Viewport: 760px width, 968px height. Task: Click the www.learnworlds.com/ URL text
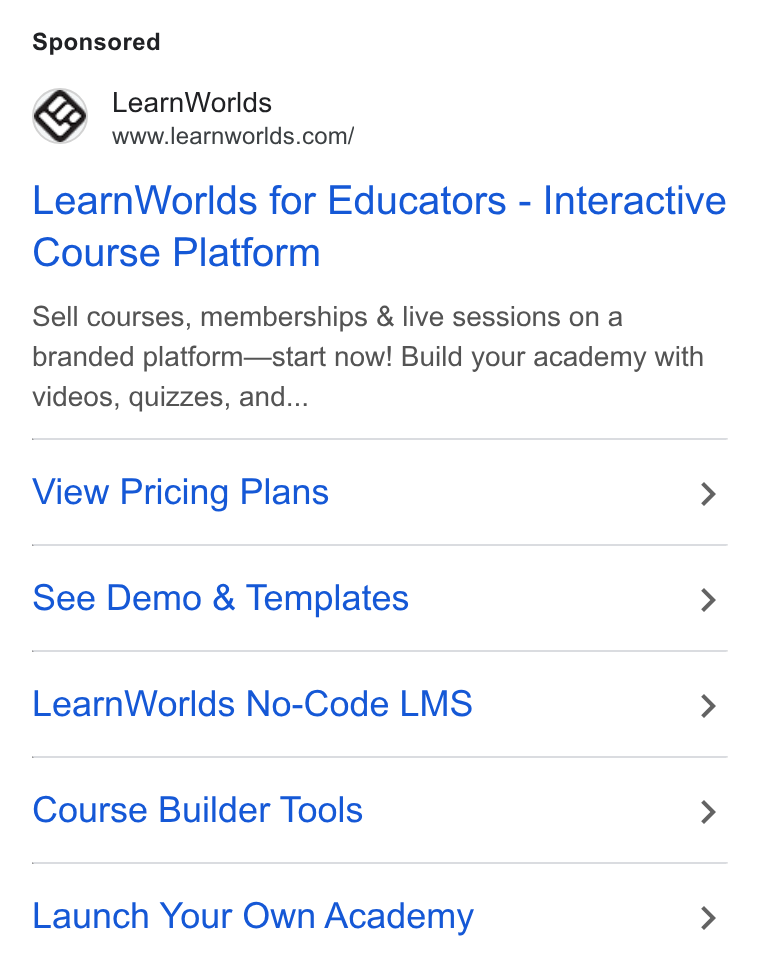(233, 136)
